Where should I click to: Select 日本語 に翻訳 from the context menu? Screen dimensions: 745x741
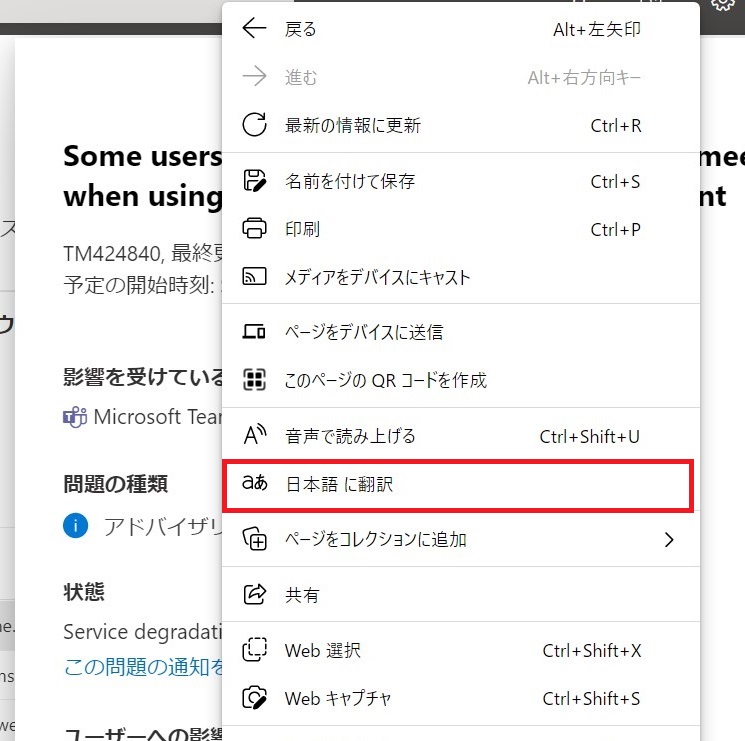tap(340, 484)
